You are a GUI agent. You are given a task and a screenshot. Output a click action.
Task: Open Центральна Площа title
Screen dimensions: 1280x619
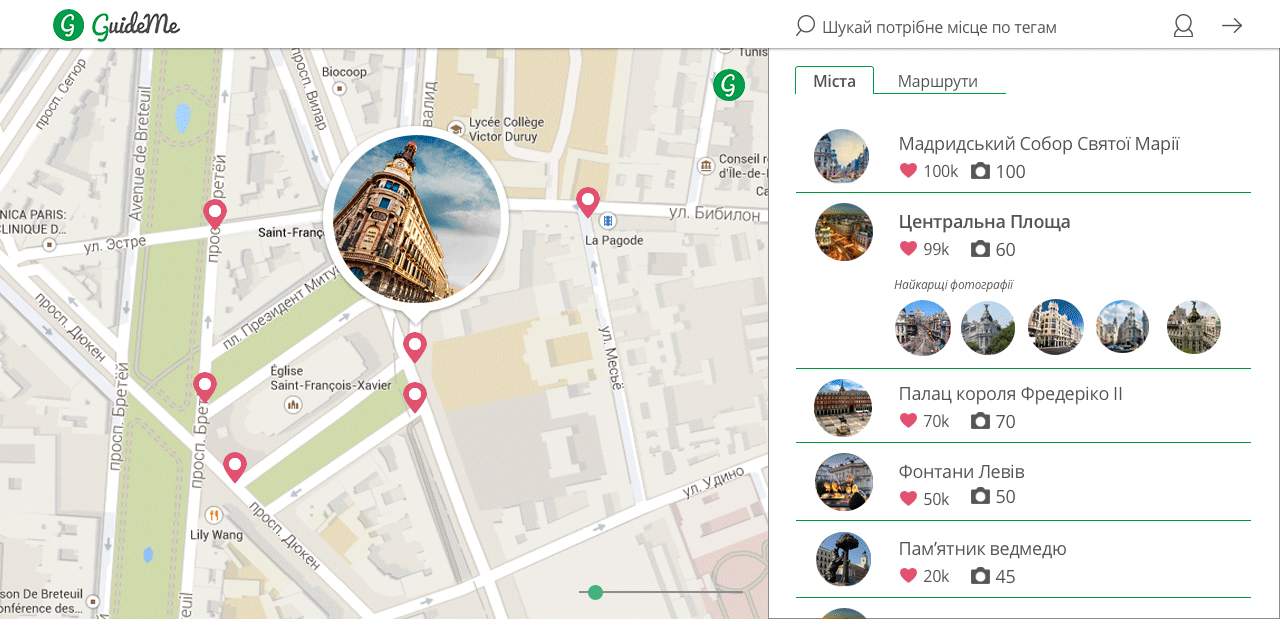tap(984, 222)
